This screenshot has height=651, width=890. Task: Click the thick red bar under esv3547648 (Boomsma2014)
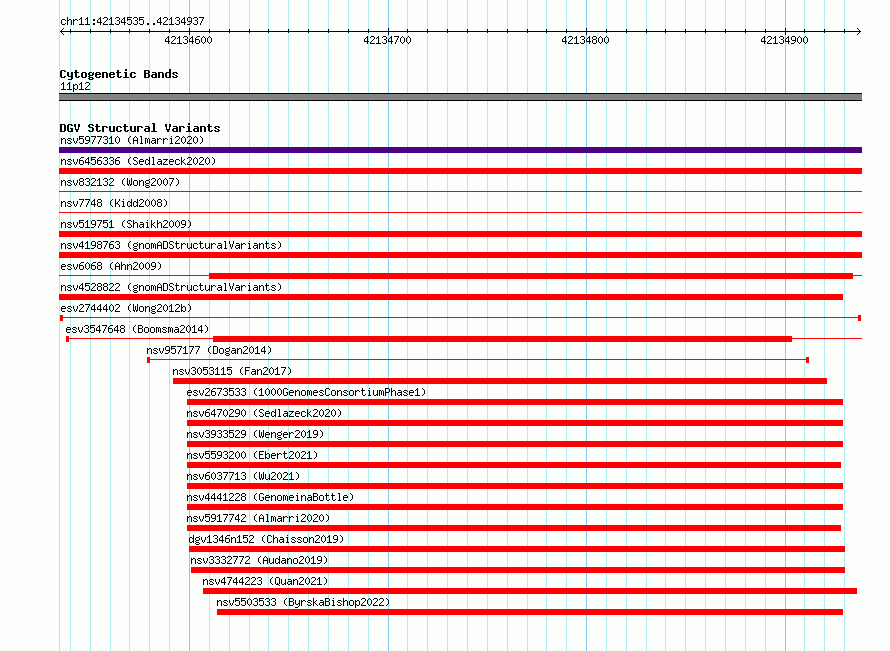tap(502, 339)
